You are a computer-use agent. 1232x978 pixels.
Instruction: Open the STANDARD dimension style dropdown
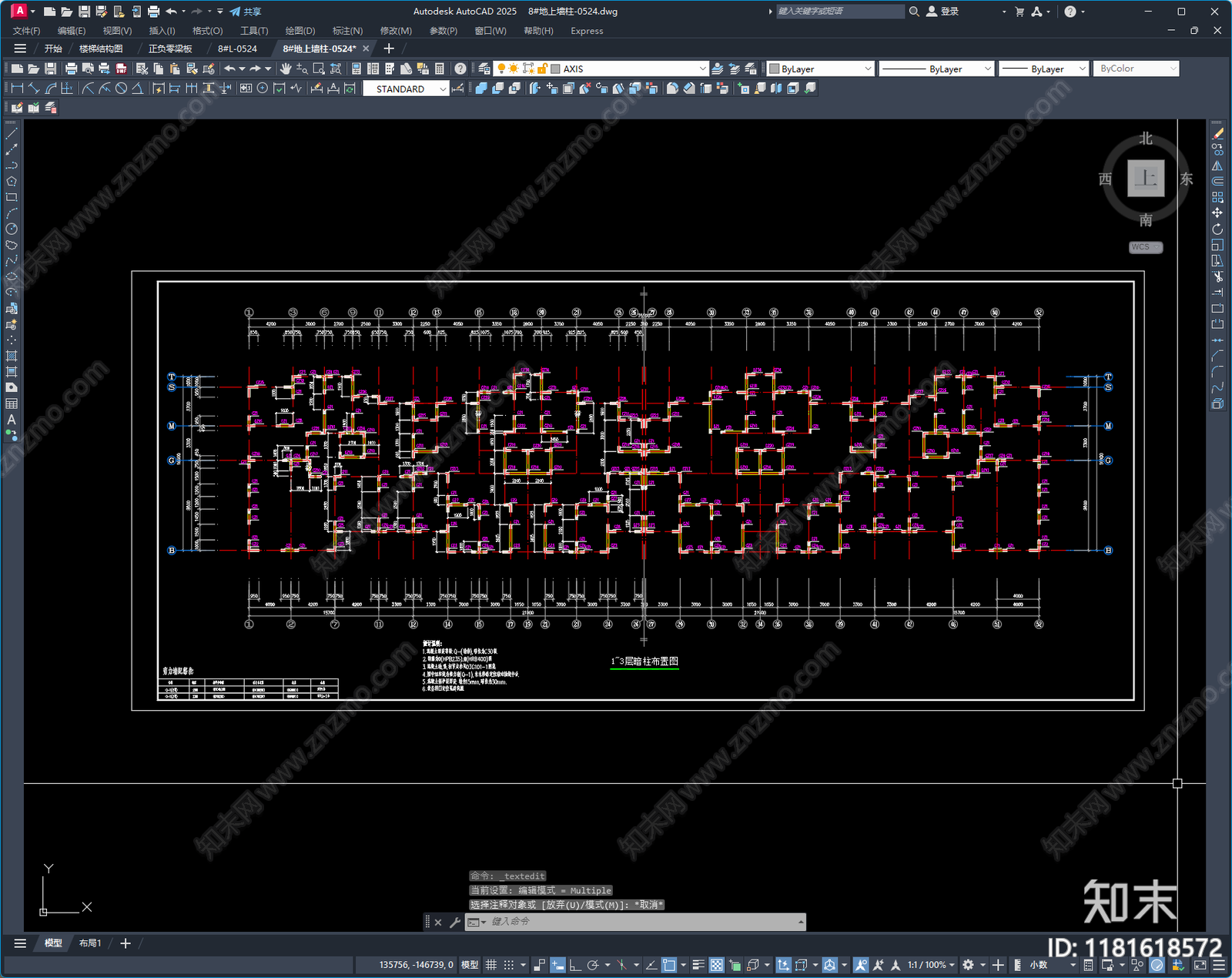click(443, 89)
